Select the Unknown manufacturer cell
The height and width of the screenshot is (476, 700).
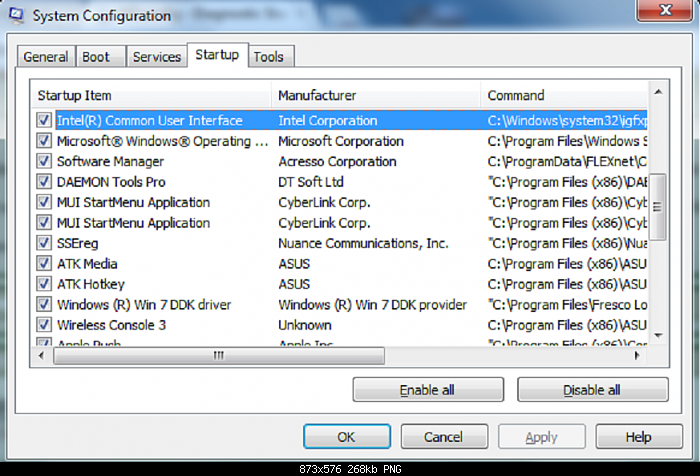point(304,325)
